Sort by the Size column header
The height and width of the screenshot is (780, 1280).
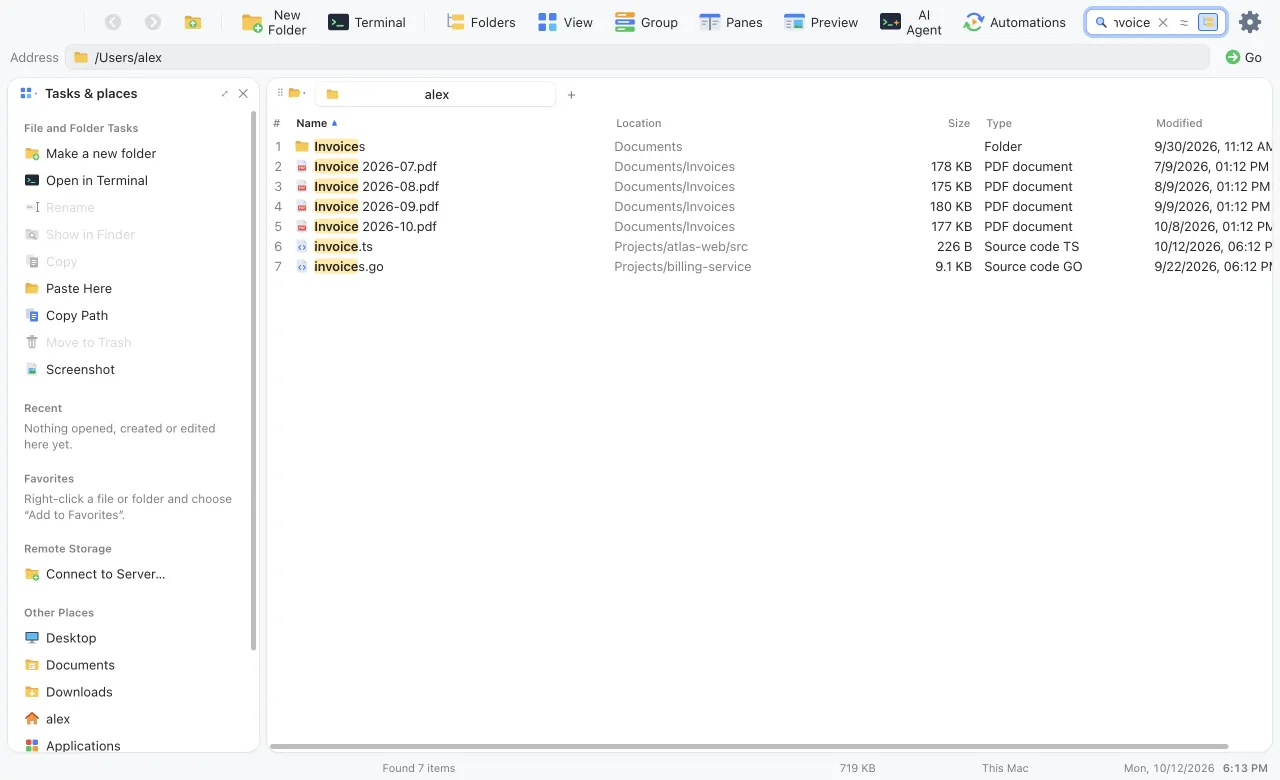(x=959, y=123)
